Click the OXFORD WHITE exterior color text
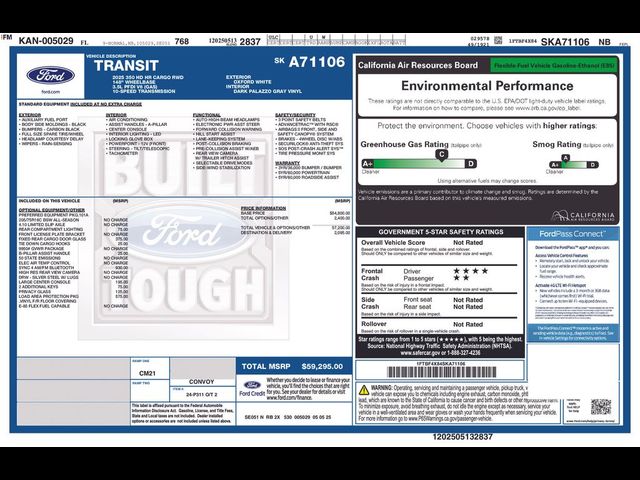Image resolution: width=640 pixels, height=480 pixels. (x=252, y=82)
